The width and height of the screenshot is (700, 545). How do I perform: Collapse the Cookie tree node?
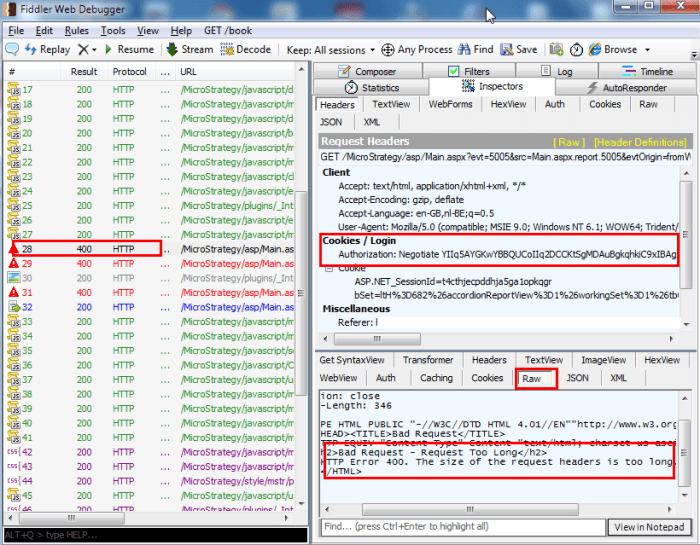coord(329,269)
